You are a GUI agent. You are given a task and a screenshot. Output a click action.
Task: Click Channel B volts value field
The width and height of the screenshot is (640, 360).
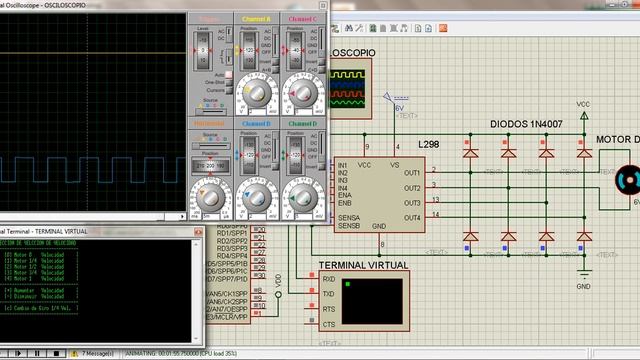coord(258,216)
